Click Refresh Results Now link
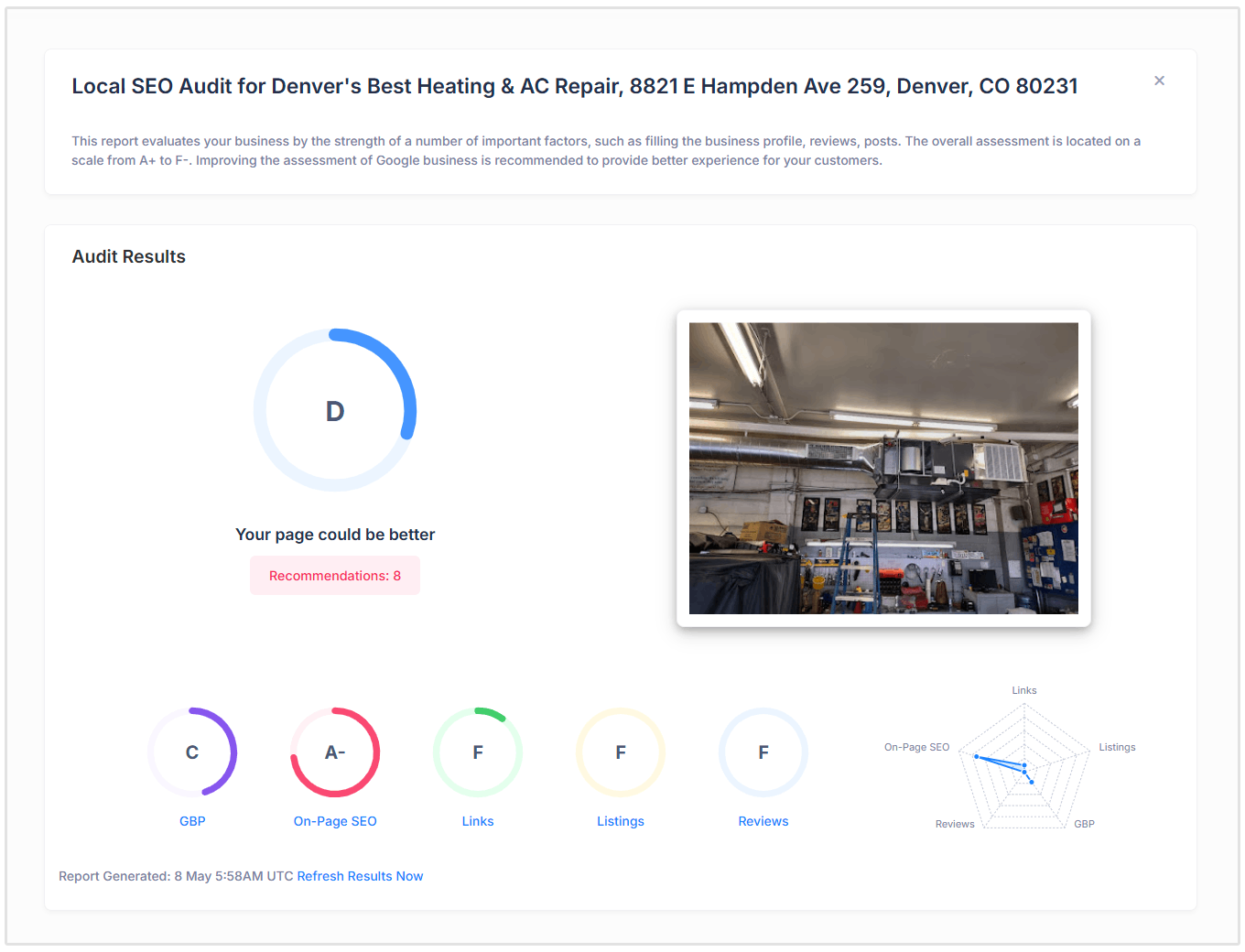This screenshot has width=1245, height=952. click(360, 876)
